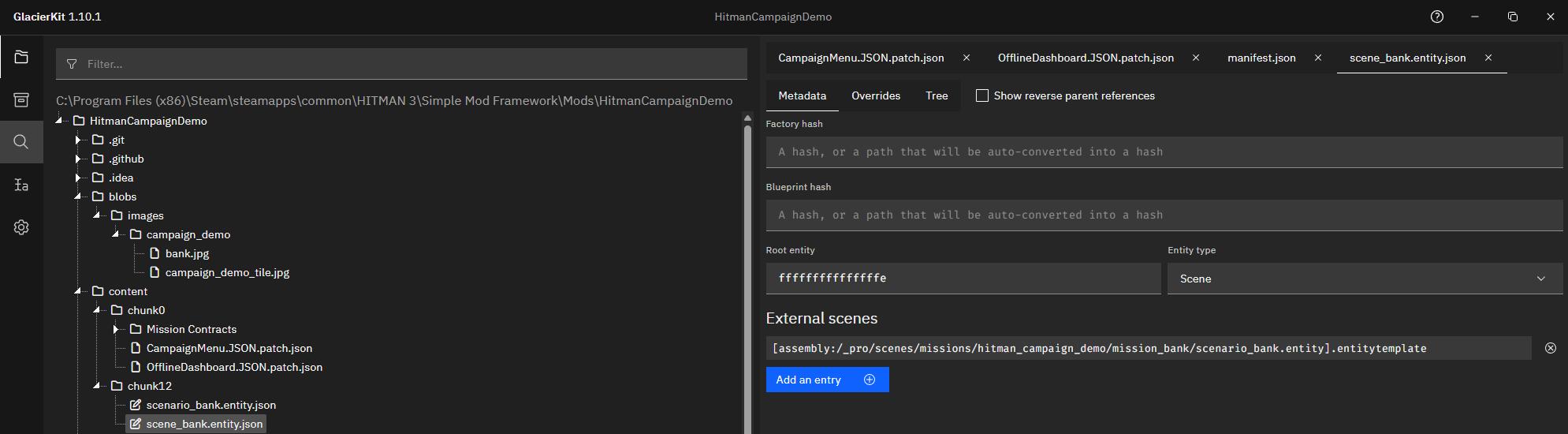Focus the Filter input field
The image size is (1568, 434).
(401, 64)
